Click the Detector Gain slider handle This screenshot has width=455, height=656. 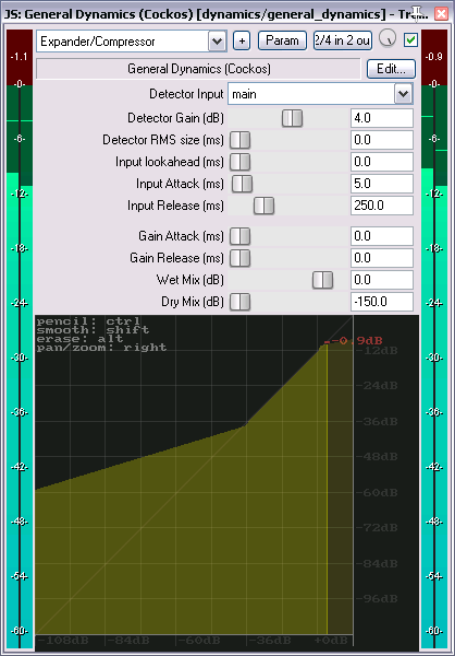(x=292, y=118)
